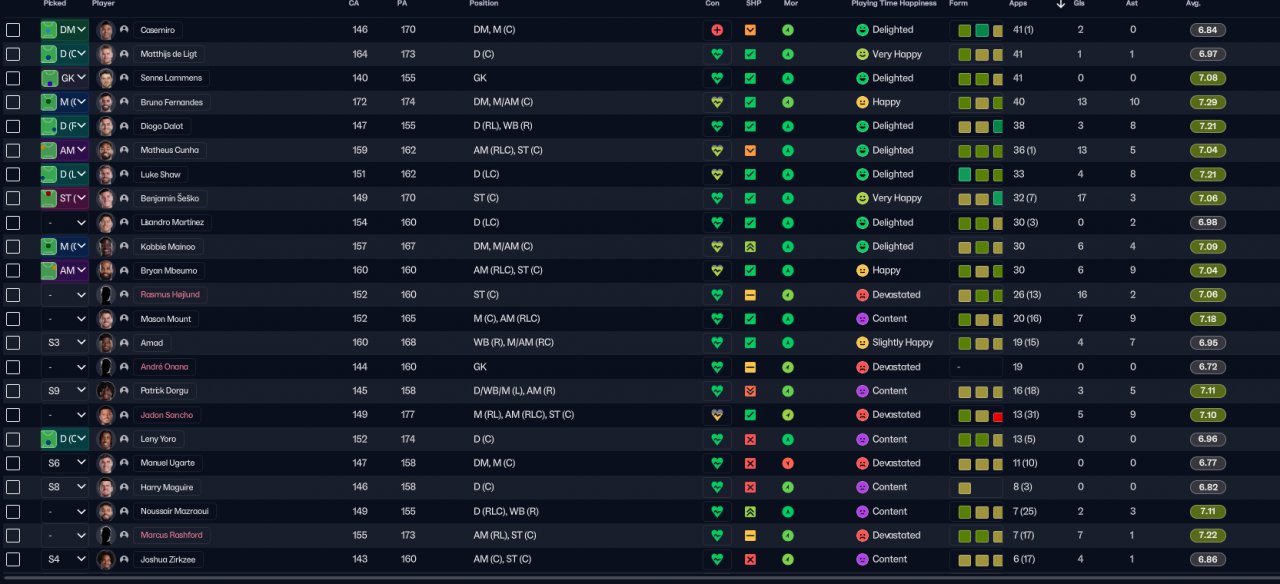
Task: Click Rasmus Højlund's yellow sharpness dash icon
Action: [x=750, y=295]
